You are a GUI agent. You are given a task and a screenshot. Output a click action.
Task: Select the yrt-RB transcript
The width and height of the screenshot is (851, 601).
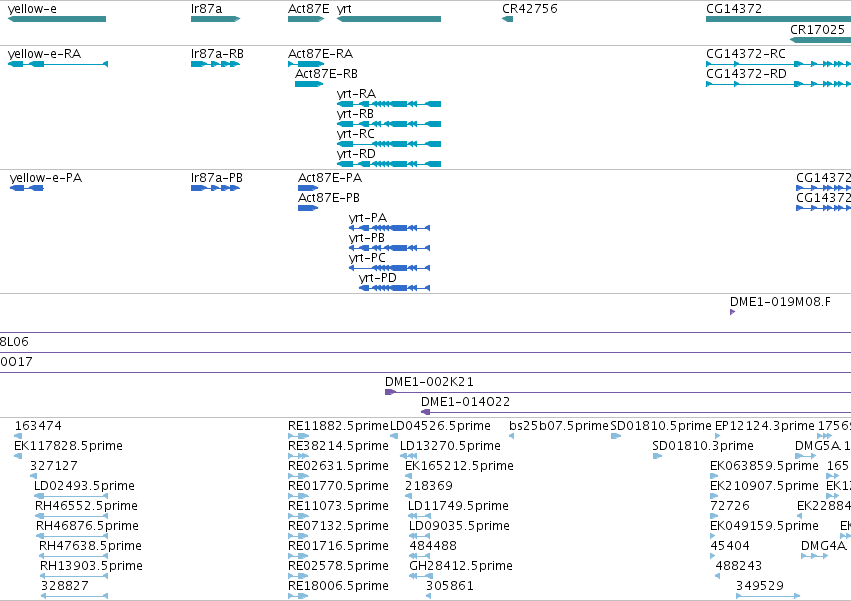(389, 124)
